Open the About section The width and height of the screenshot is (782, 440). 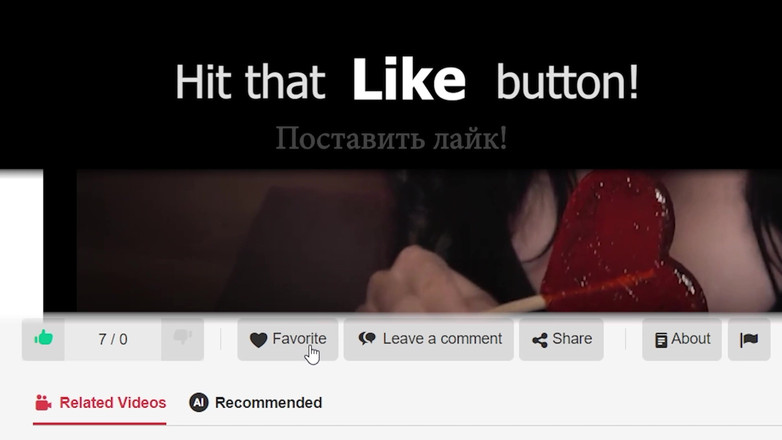[x=682, y=339]
